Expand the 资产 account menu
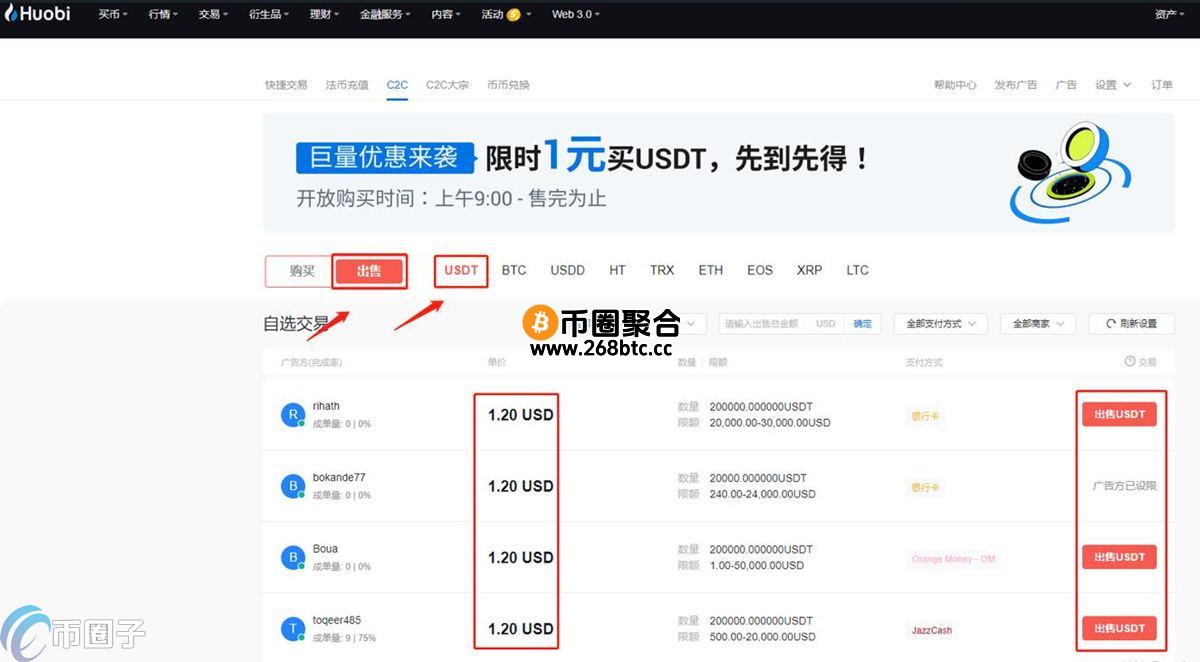The image size is (1200, 662). tap(1170, 15)
